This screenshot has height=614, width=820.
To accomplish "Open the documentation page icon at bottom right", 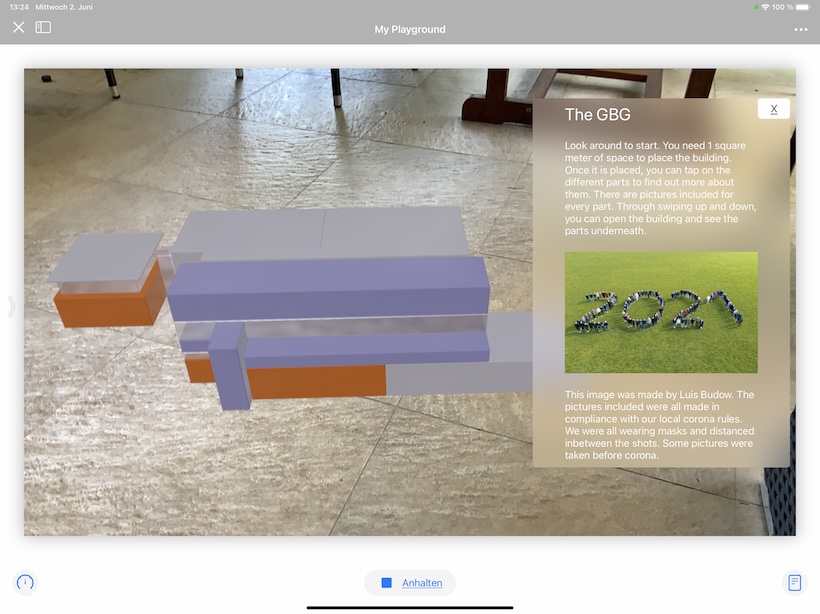I will coord(794,582).
